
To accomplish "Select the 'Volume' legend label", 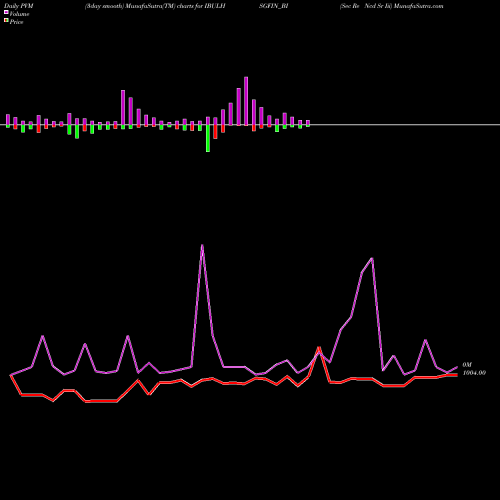I will pyautogui.click(x=19, y=14).
